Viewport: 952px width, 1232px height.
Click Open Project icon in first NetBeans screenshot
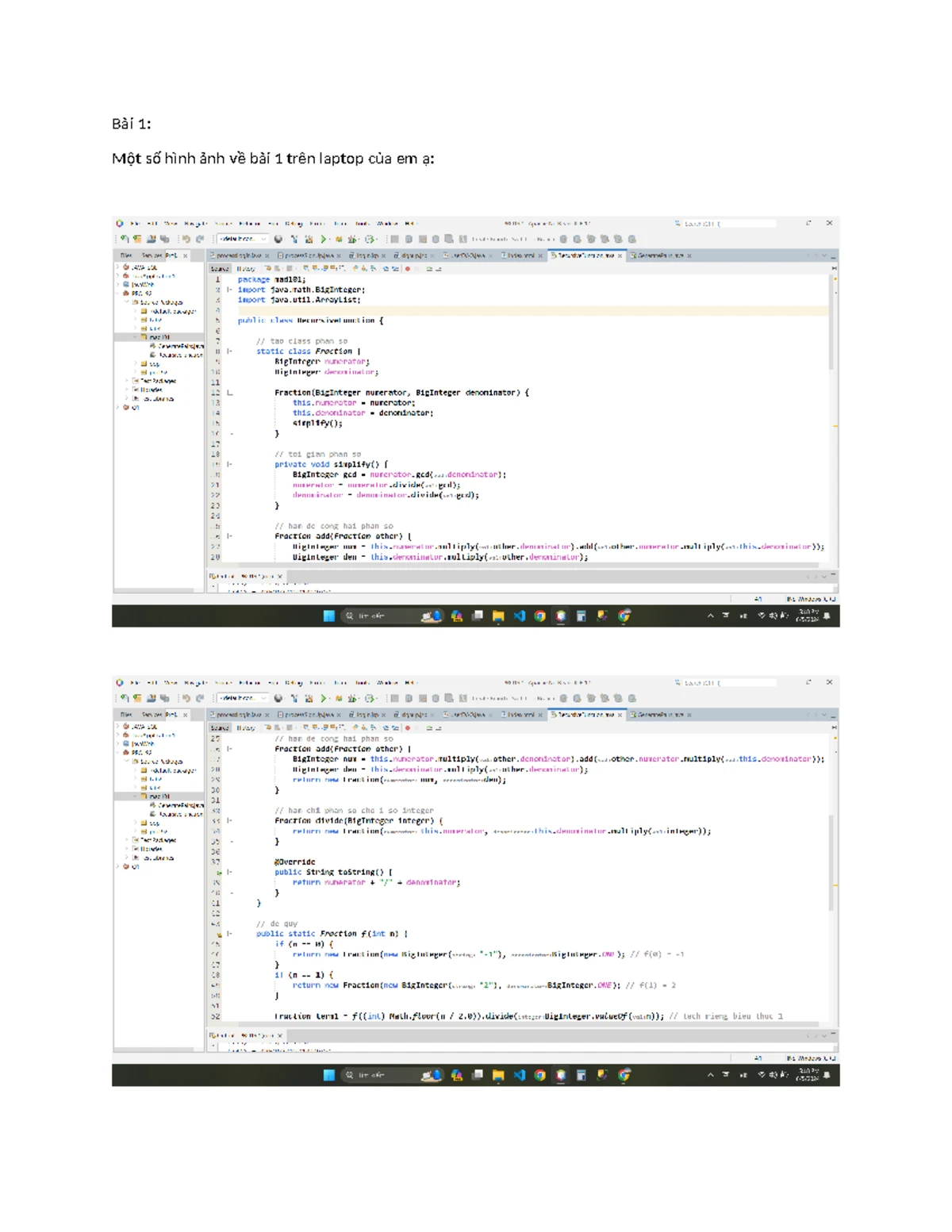point(151,239)
